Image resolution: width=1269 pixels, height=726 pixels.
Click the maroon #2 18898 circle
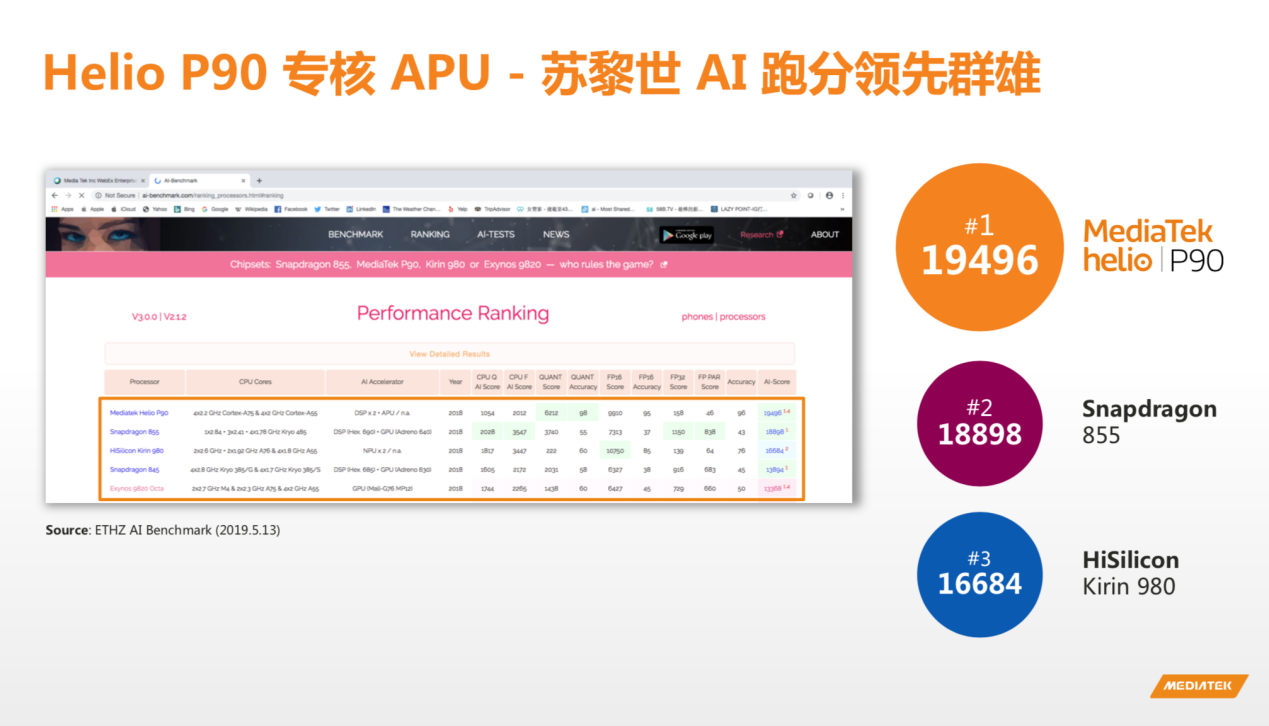tap(980, 424)
